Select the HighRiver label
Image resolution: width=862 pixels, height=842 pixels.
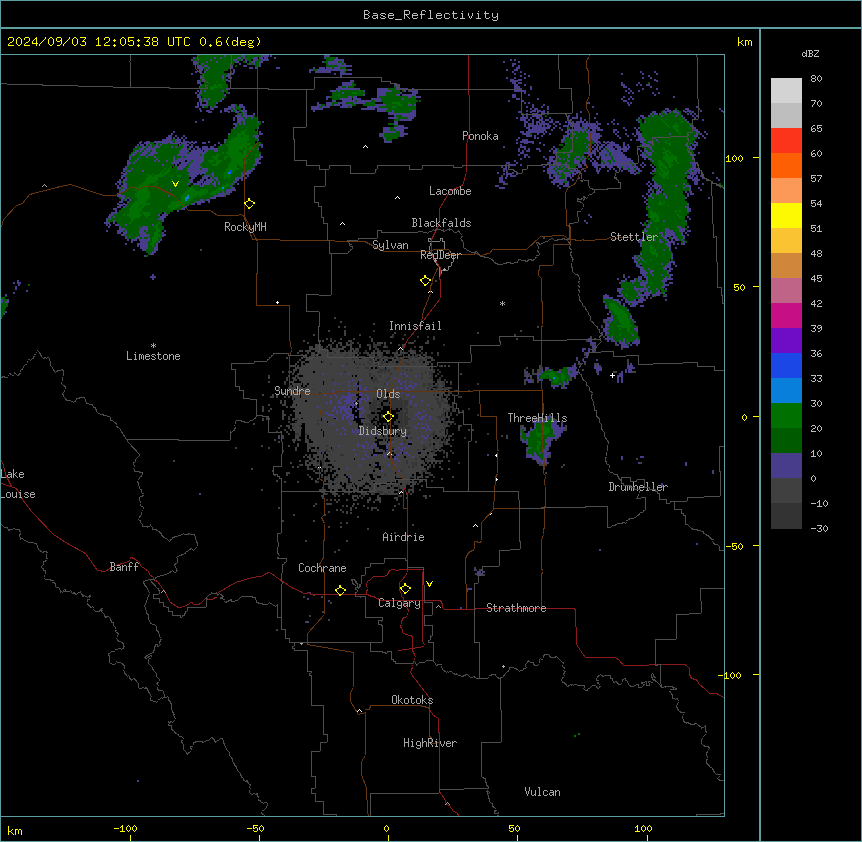pos(430,743)
